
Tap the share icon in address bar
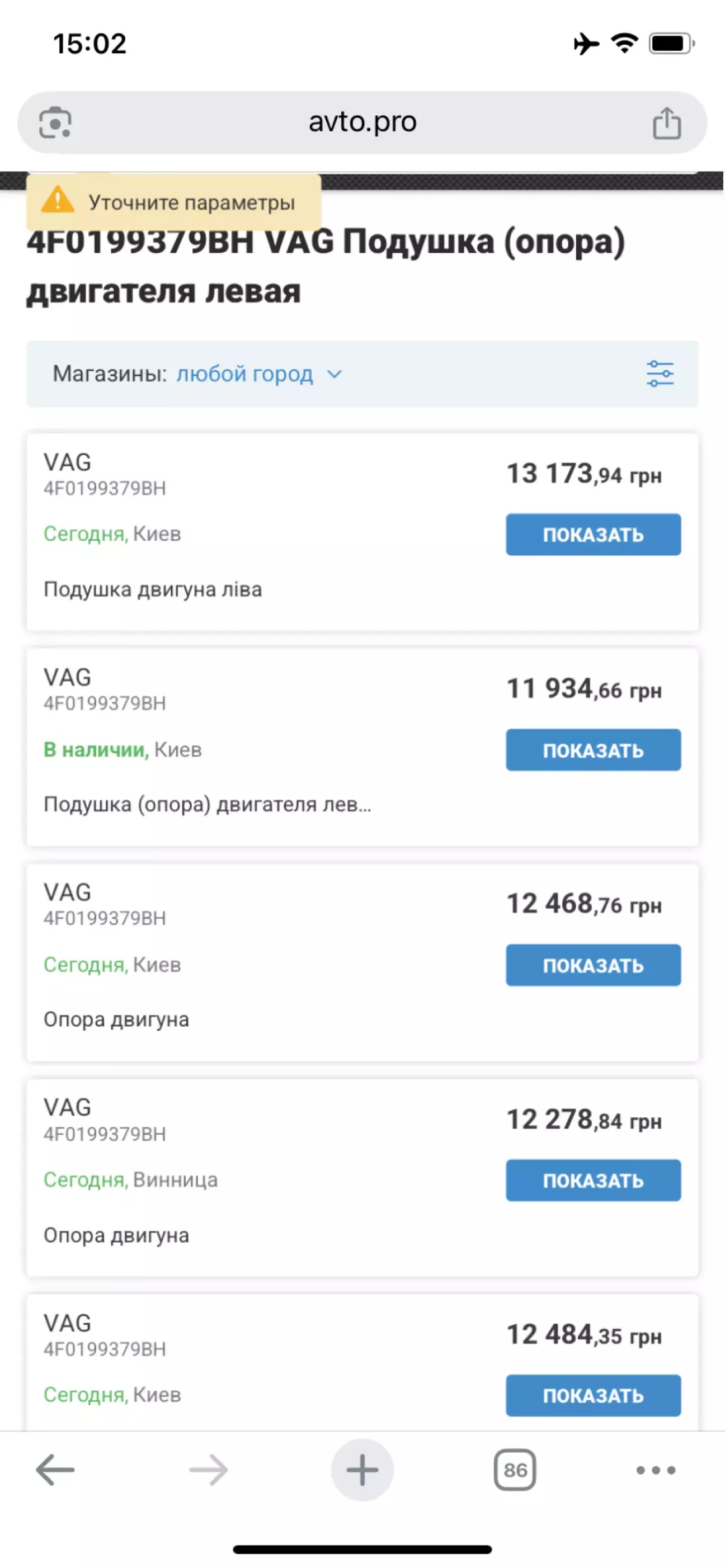point(666,123)
